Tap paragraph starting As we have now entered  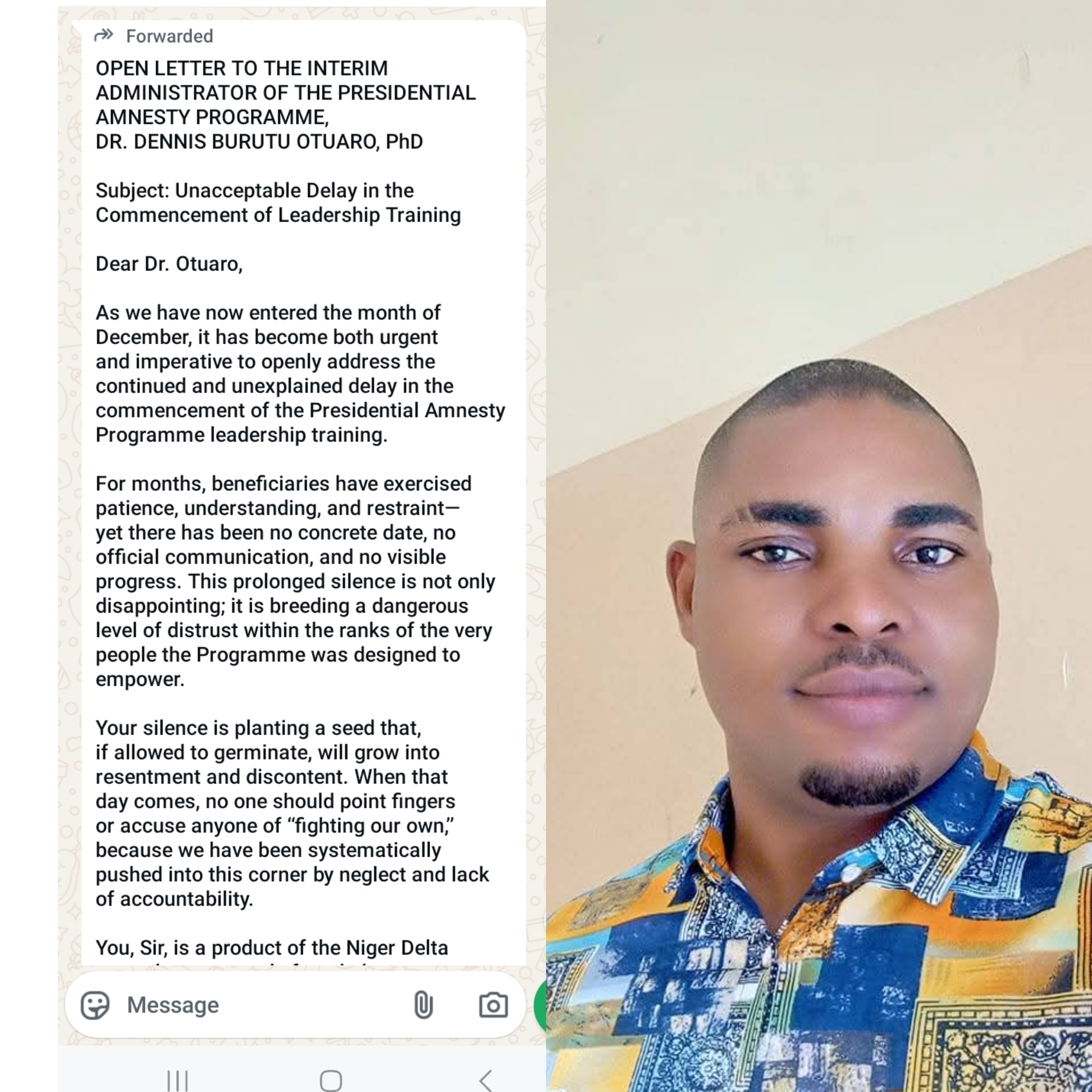tap(300, 374)
